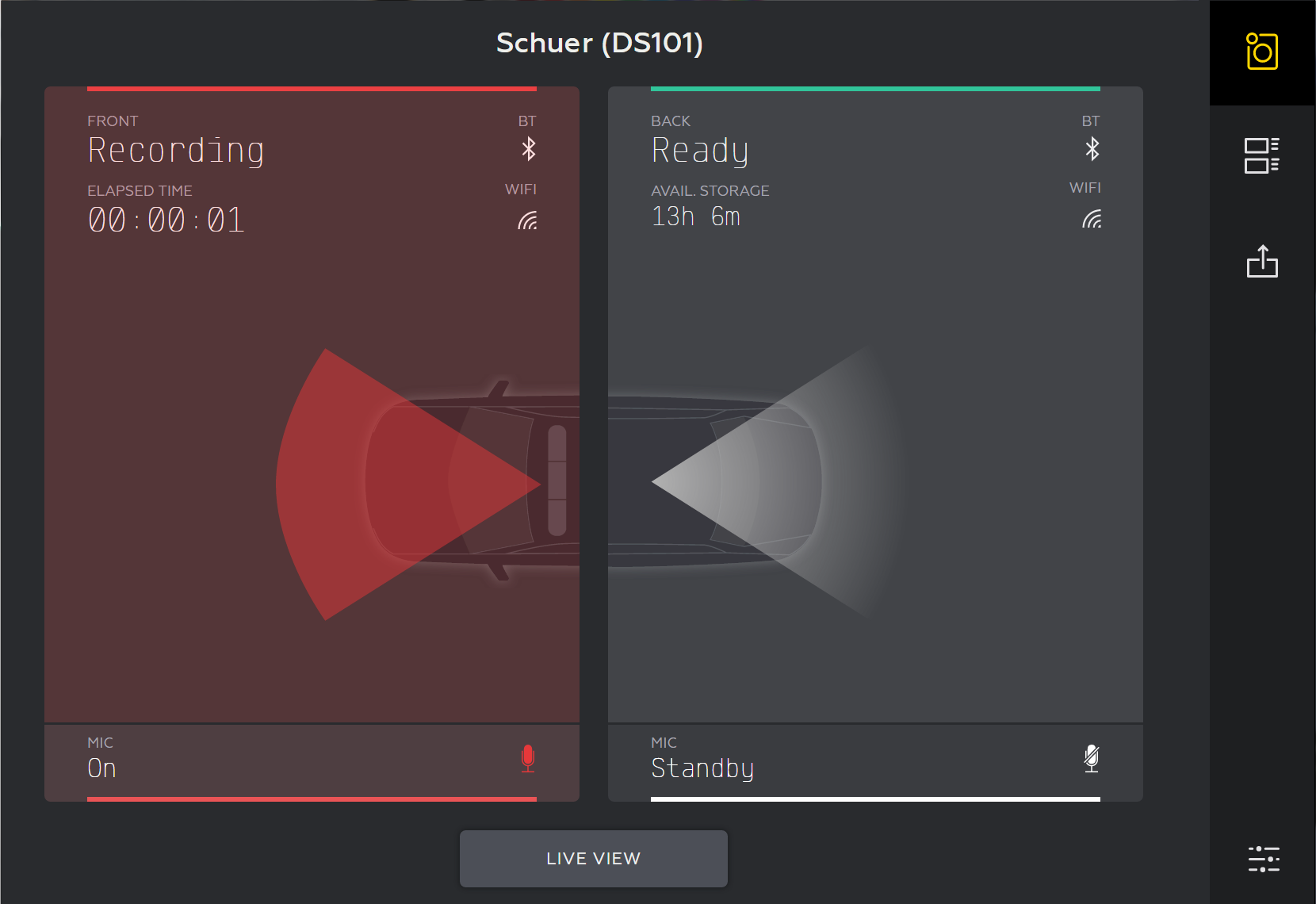Image resolution: width=1316 pixels, height=904 pixels.
Task: Open the settings sliders icon at bottom right
Action: click(1263, 859)
